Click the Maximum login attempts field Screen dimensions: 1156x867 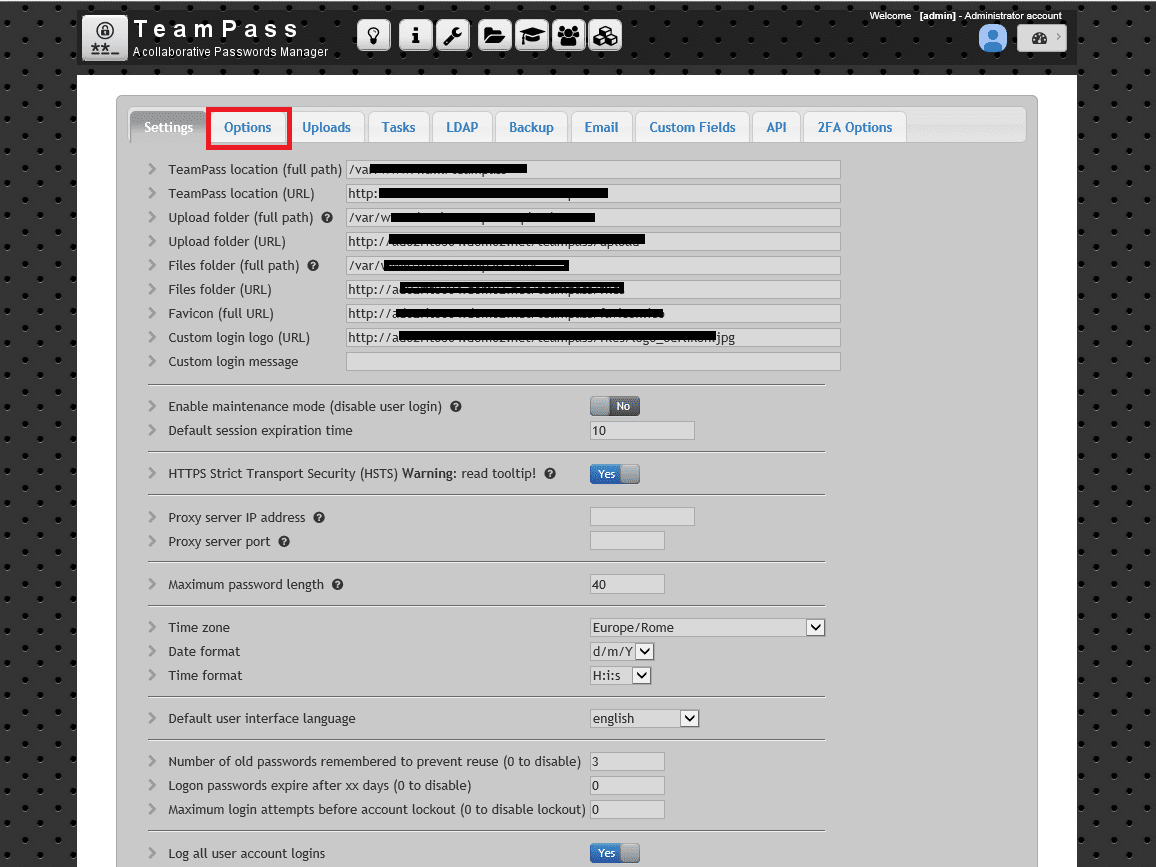tap(627, 809)
